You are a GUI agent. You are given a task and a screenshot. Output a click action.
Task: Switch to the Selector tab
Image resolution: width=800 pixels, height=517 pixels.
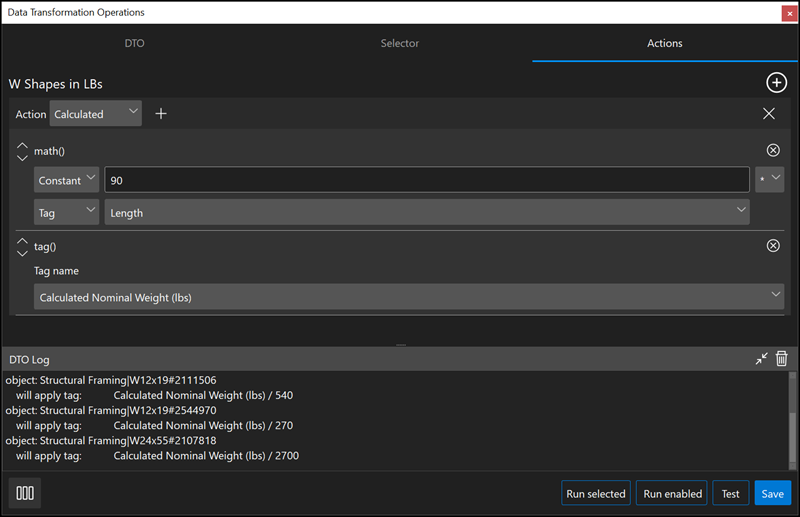[x=399, y=43]
